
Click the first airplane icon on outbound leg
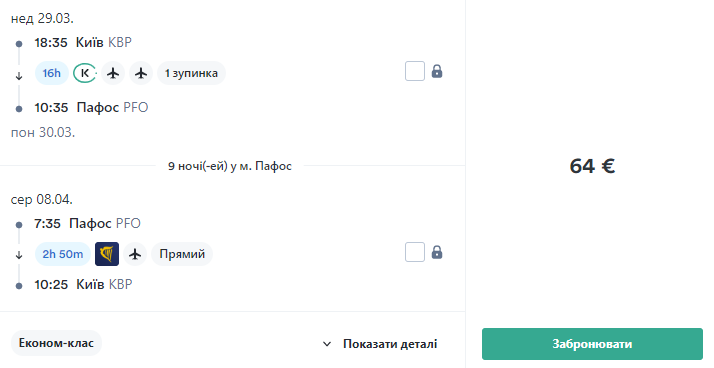[x=113, y=73]
